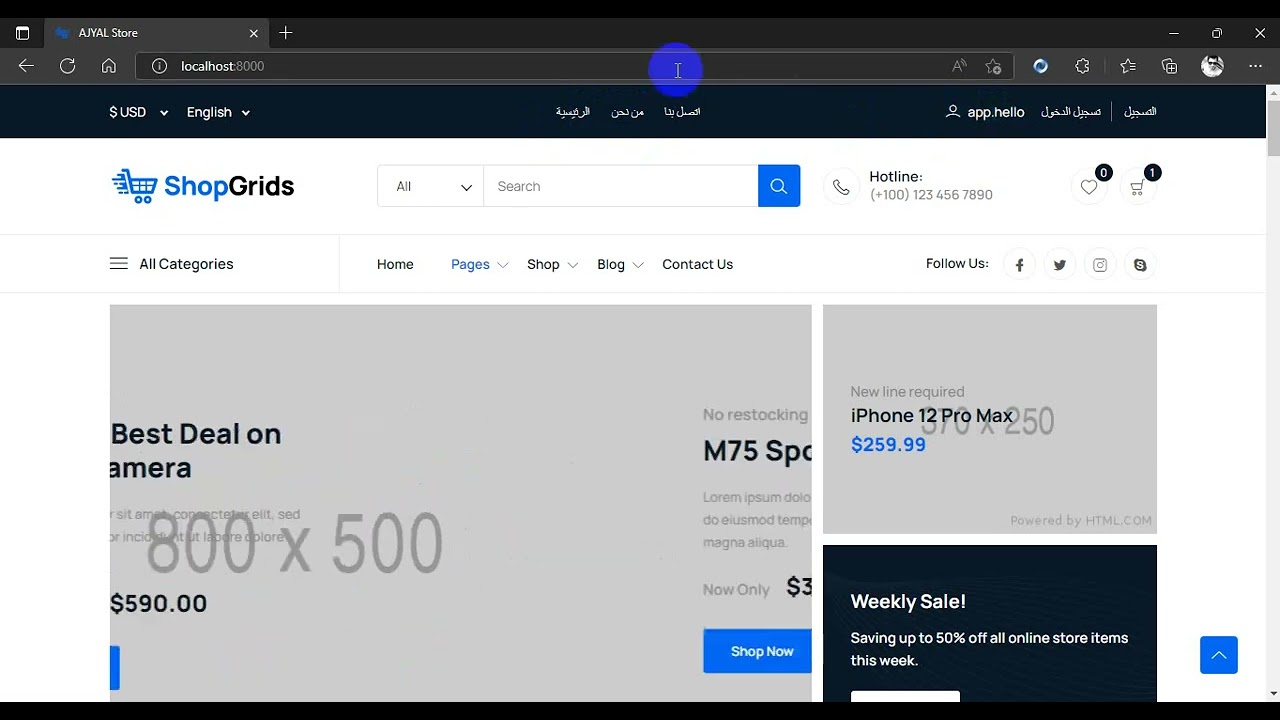This screenshot has width=1280, height=720.
Task: Open the Instagram follow icon
Action: click(1100, 265)
